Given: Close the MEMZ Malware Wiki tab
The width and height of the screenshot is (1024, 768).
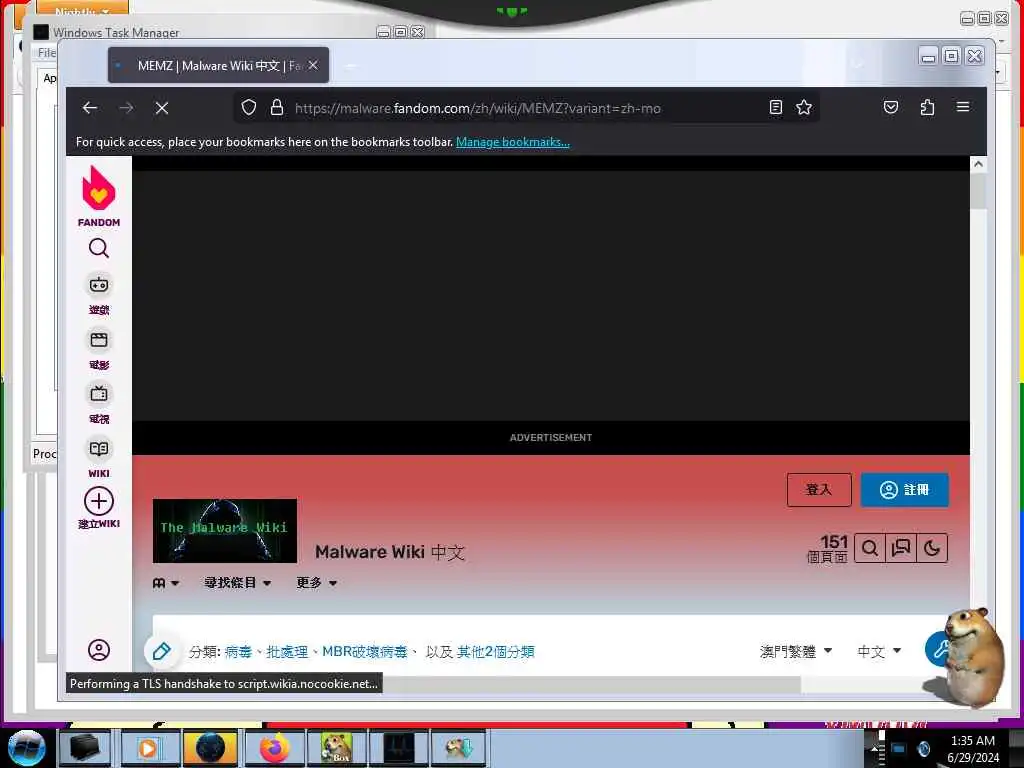Looking at the screenshot, I should coord(313,65).
